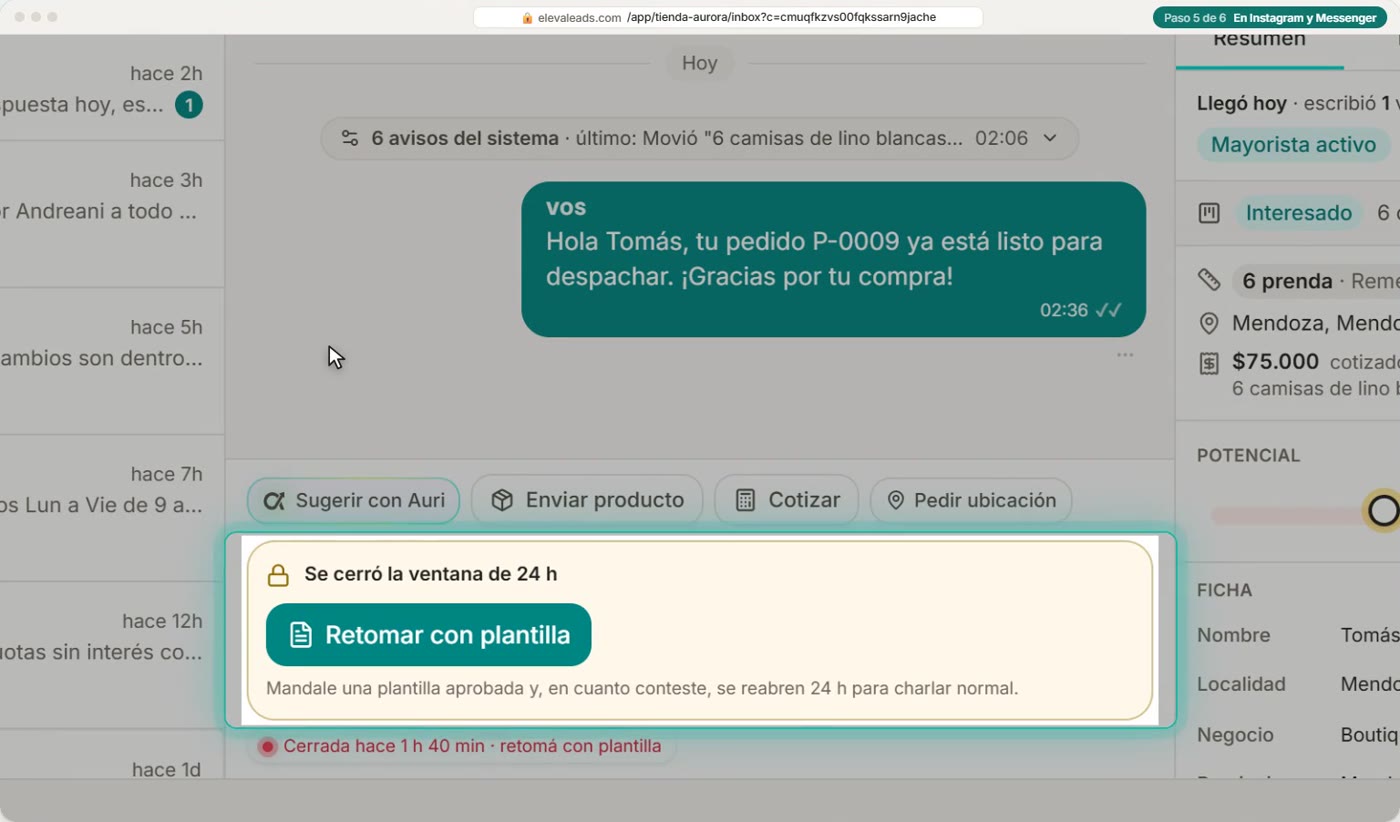The width and height of the screenshot is (1400, 822).
Task: Open the conversation from hace 7h
Action: pyautogui.click(x=112, y=508)
